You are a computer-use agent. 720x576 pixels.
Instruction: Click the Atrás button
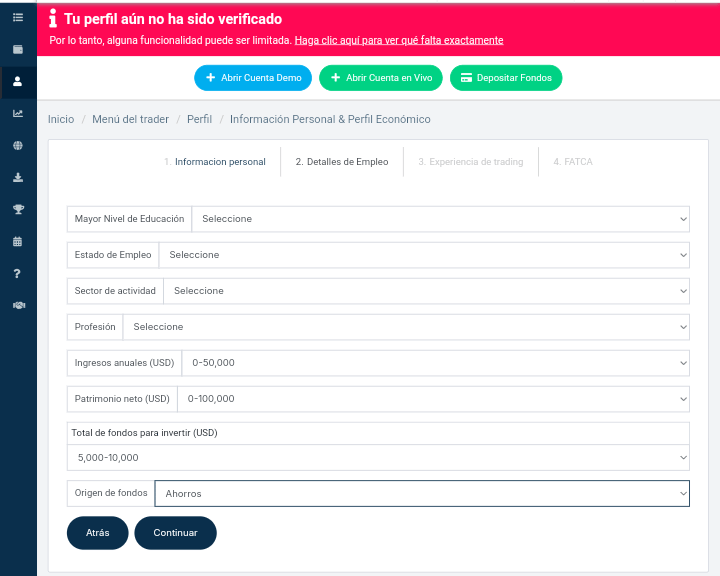[x=97, y=533]
